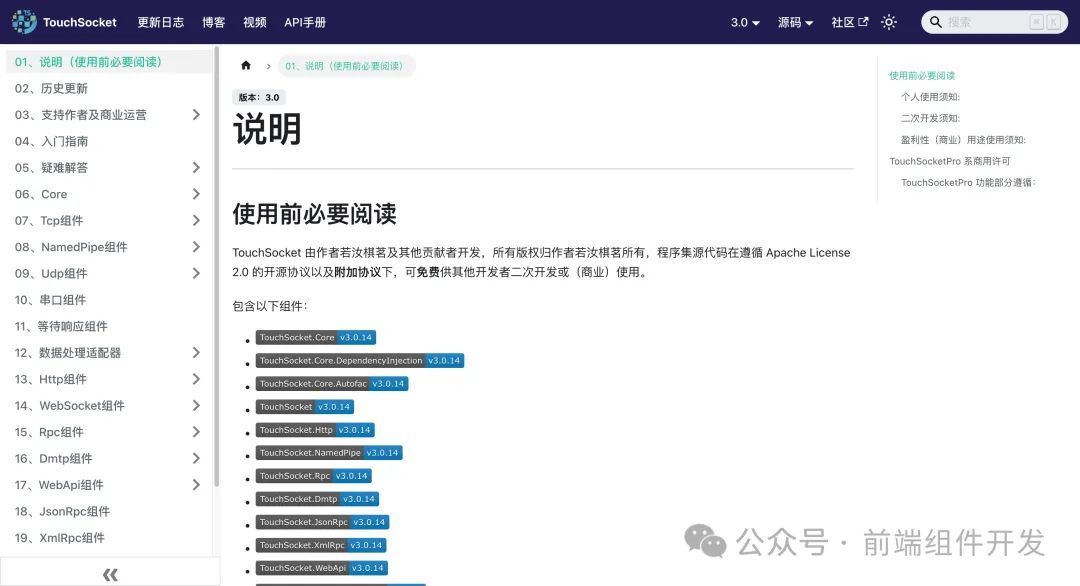The height and width of the screenshot is (586, 1080).
Task: Click the TouchSocket logo icon
Action: (24, 22)
